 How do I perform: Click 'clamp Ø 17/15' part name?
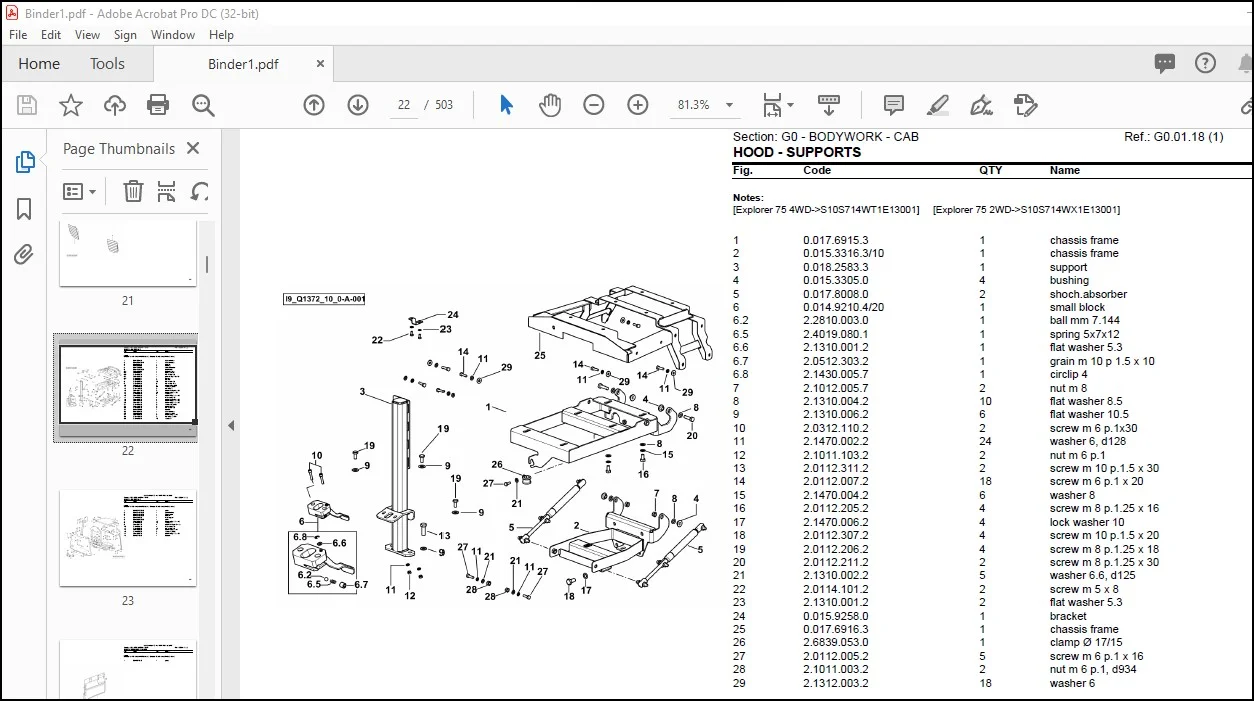pos(1085,643)
